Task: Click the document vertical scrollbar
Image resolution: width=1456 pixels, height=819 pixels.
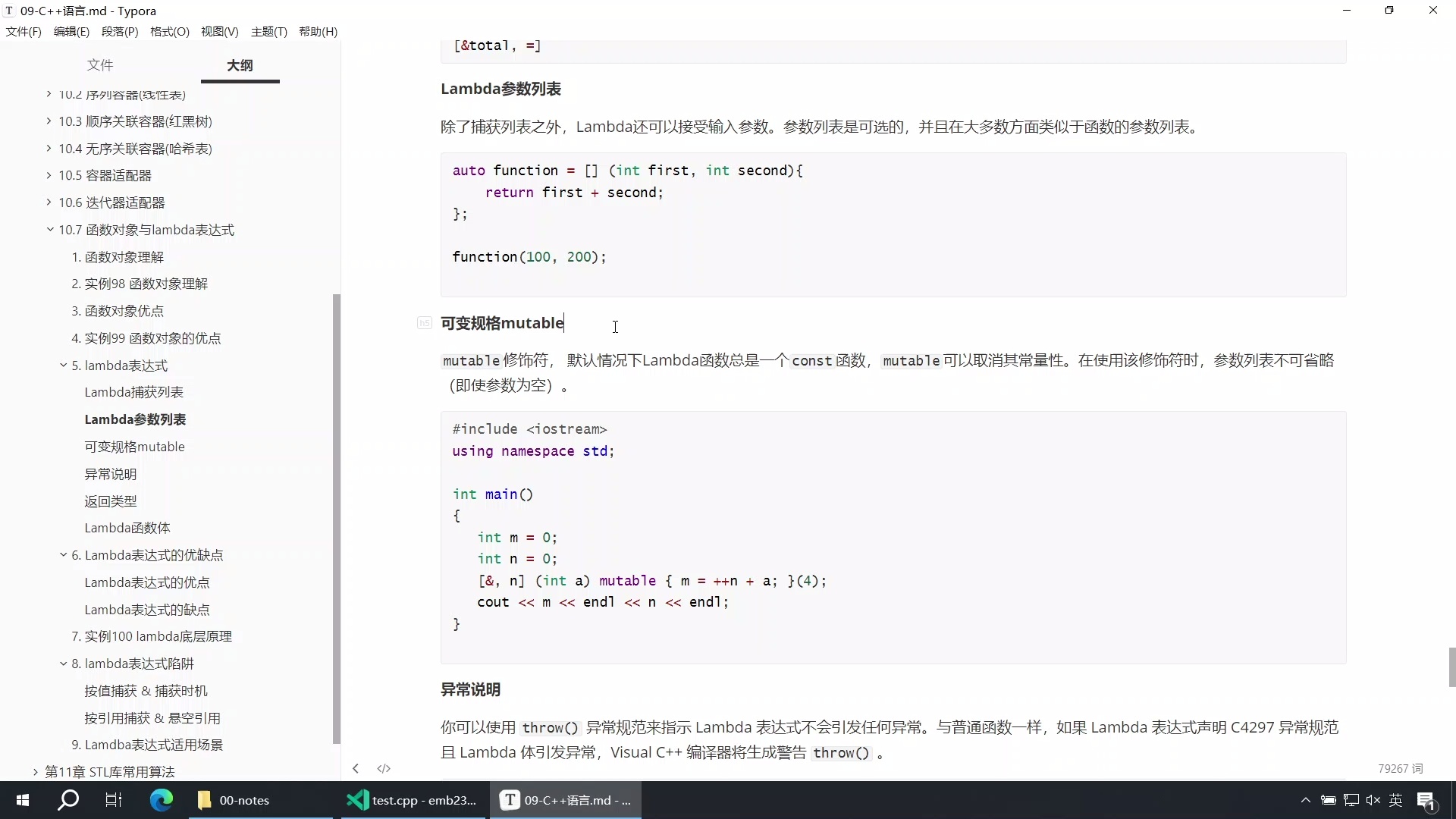Action: (x=1449, y=667)
